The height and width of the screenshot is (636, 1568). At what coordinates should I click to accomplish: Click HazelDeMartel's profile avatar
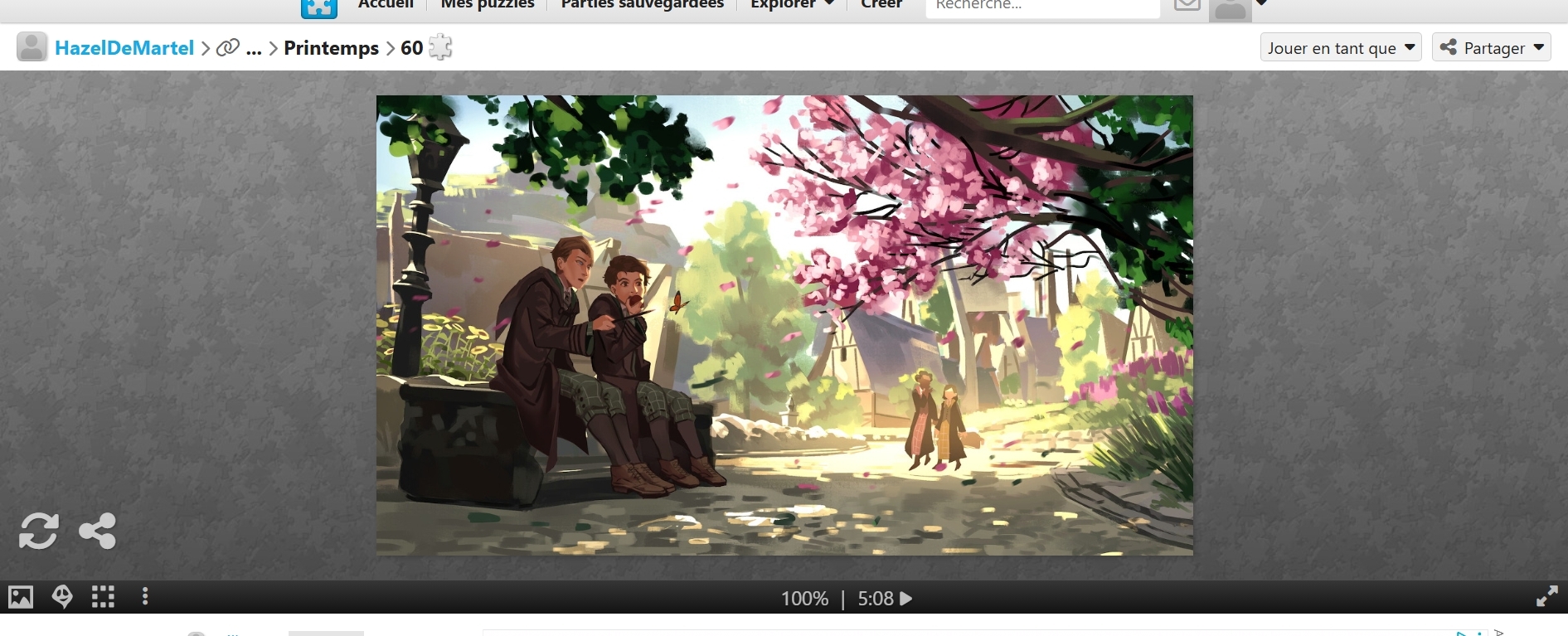coord(32,47)
